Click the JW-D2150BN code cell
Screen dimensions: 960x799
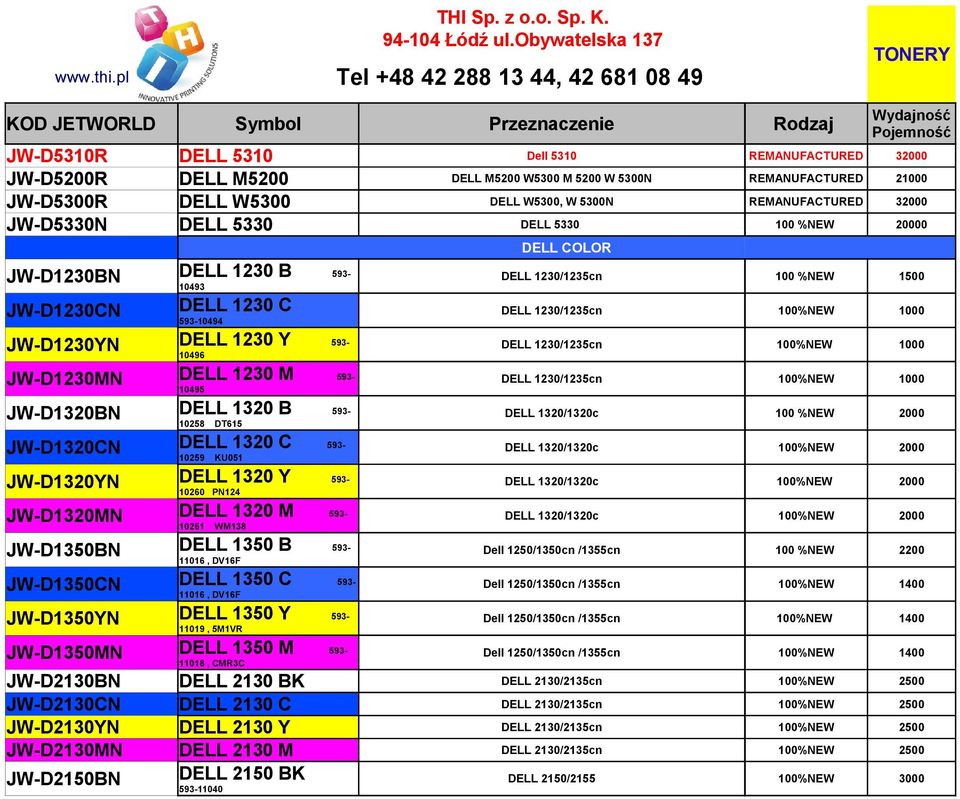[91, 779]
